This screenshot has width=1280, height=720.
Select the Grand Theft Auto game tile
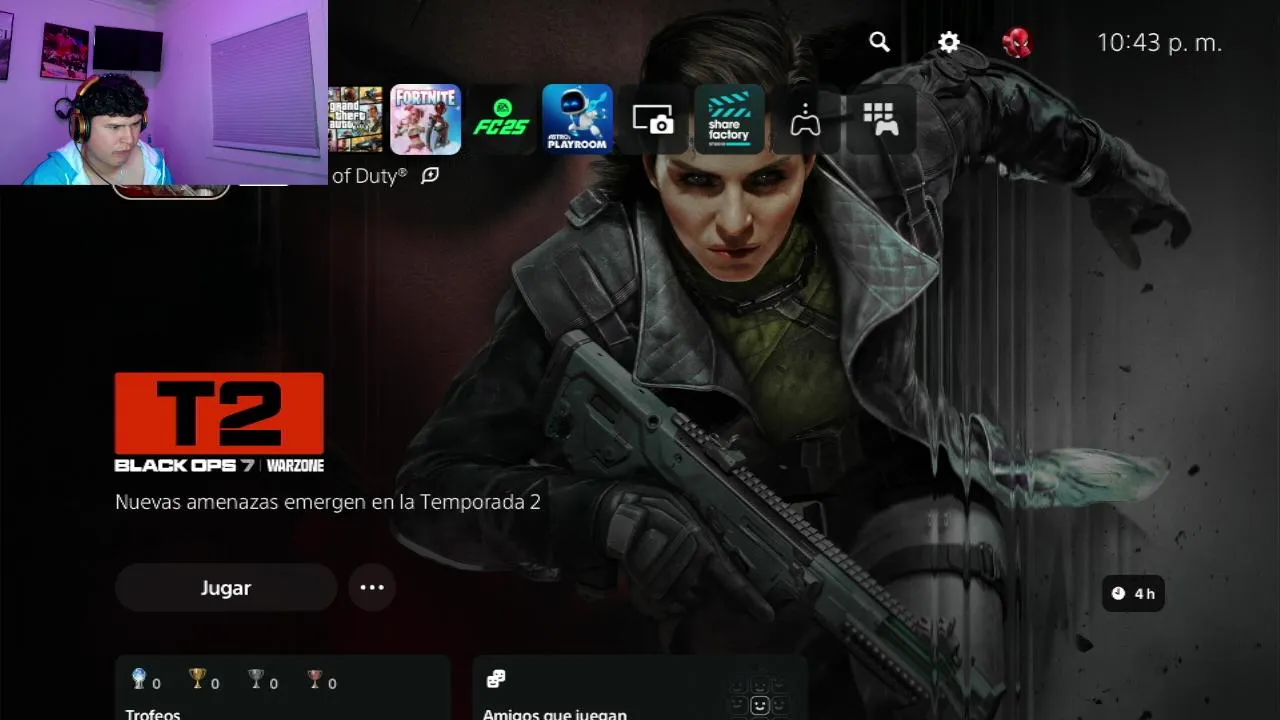(x=355, y=119)
